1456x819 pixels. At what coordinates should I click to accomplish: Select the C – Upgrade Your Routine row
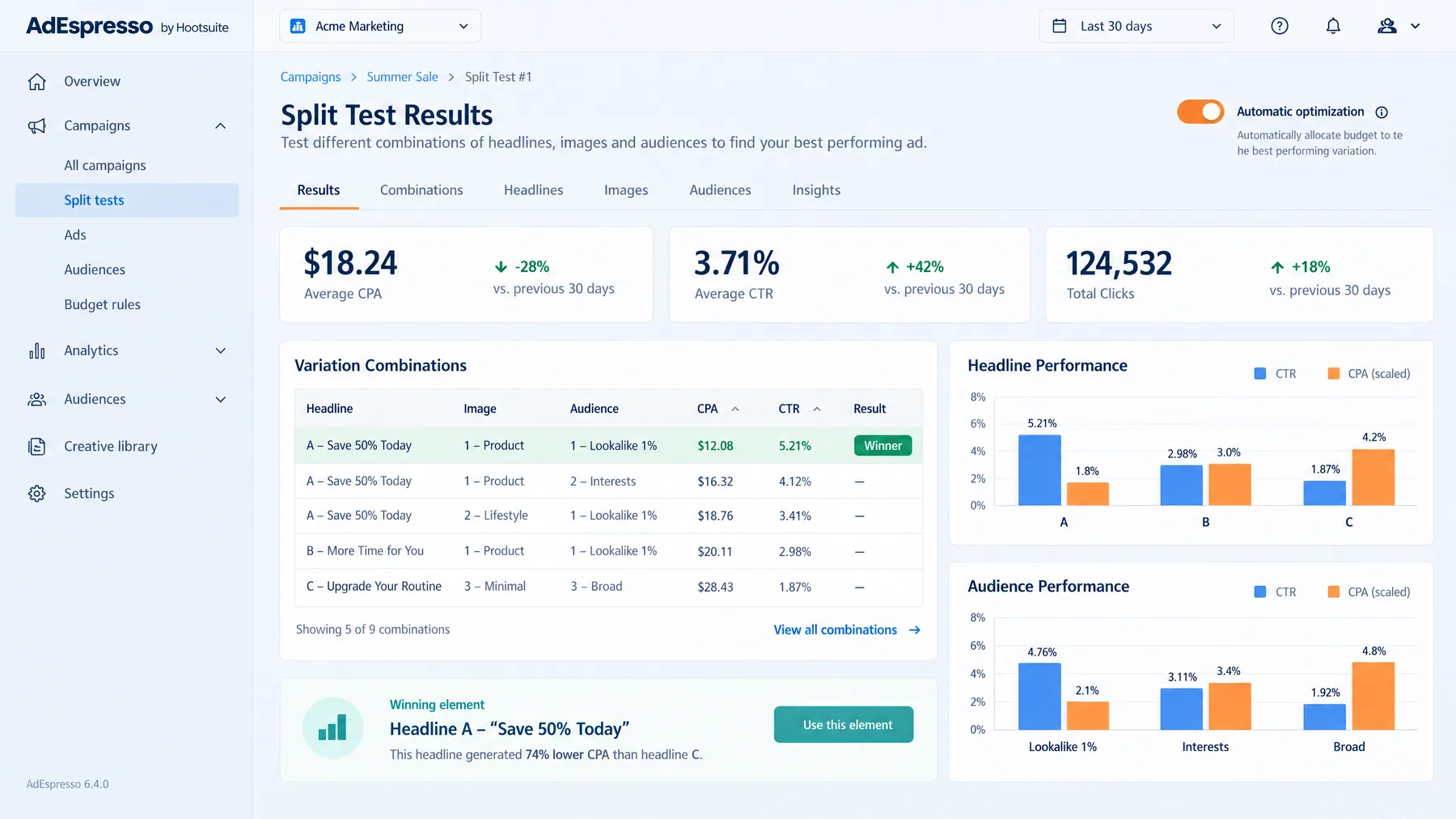pos(608,588)
